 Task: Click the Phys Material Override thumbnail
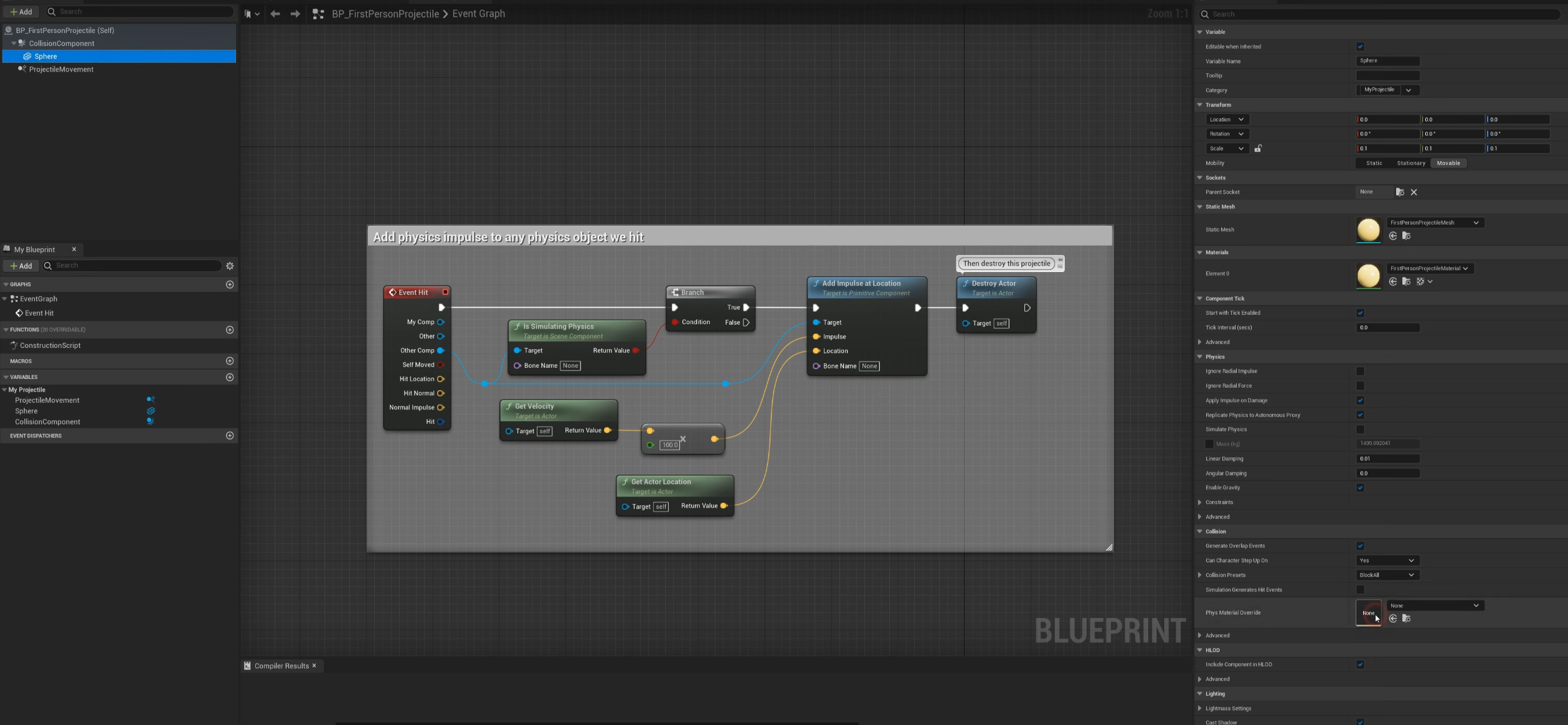(1368, 613)
